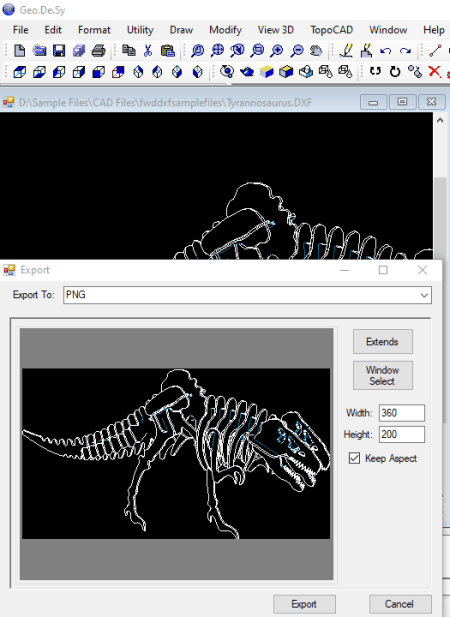Click the red X delete icon

[434, 72]
